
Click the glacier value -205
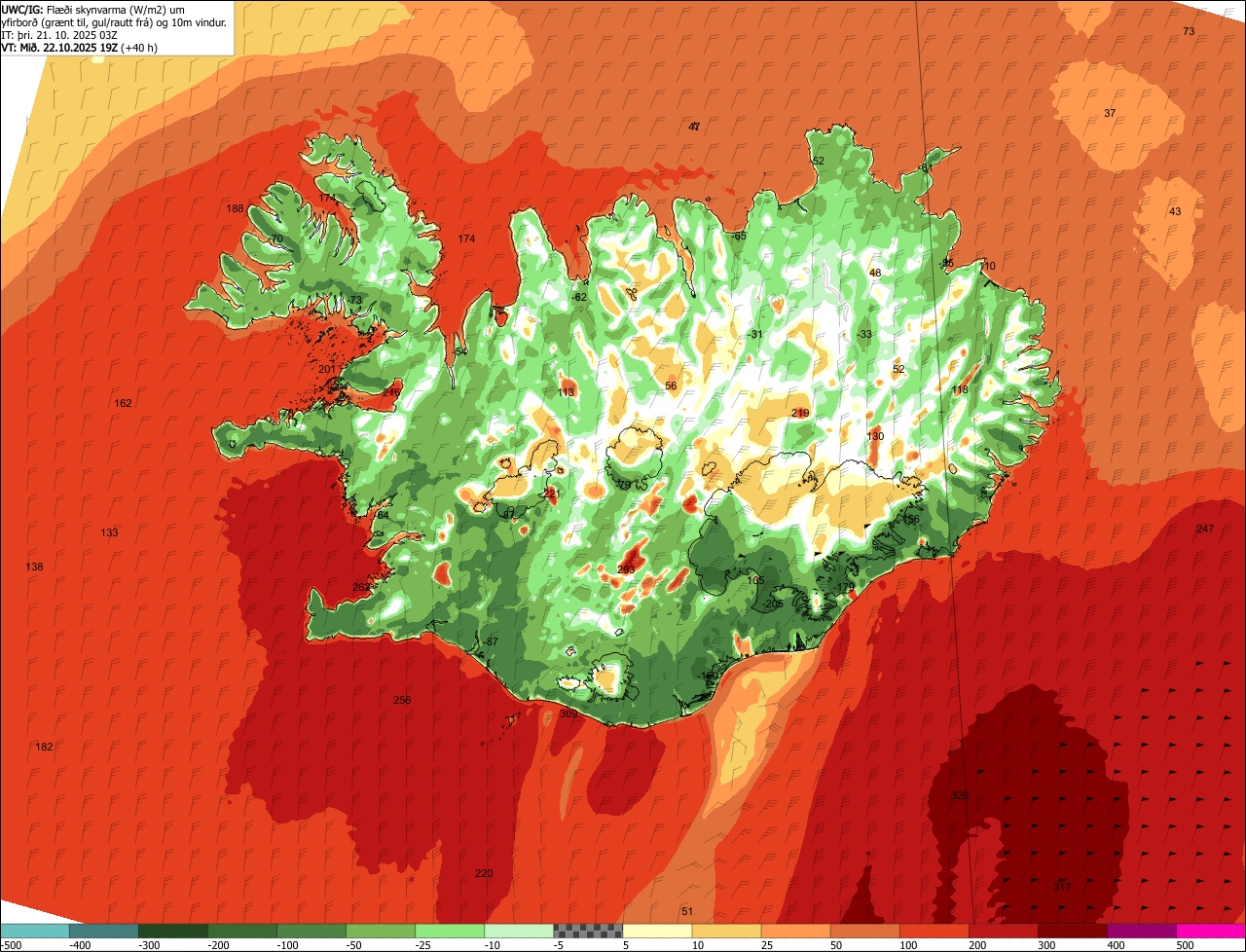773,604
